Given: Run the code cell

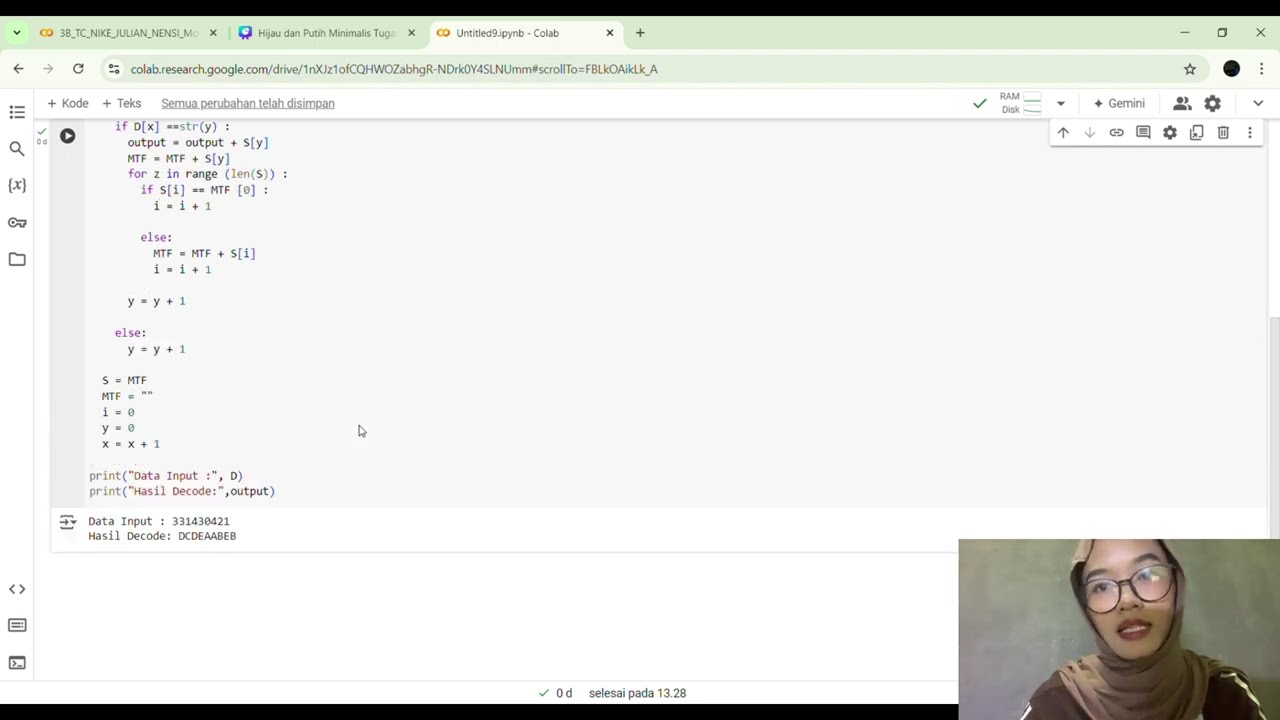Looking at the screenshot, I should 67,136.
